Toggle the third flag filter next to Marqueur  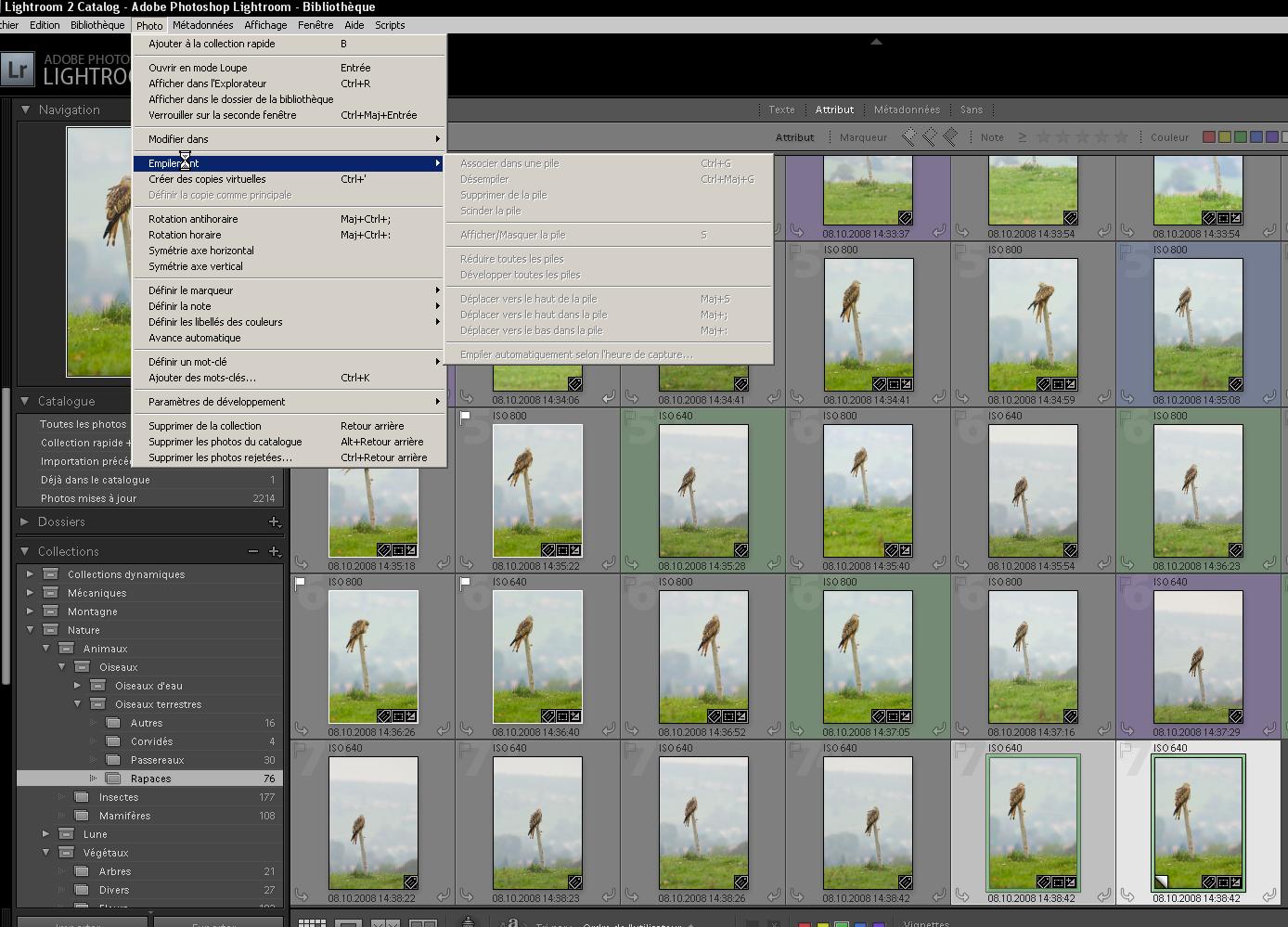(950, 137)
